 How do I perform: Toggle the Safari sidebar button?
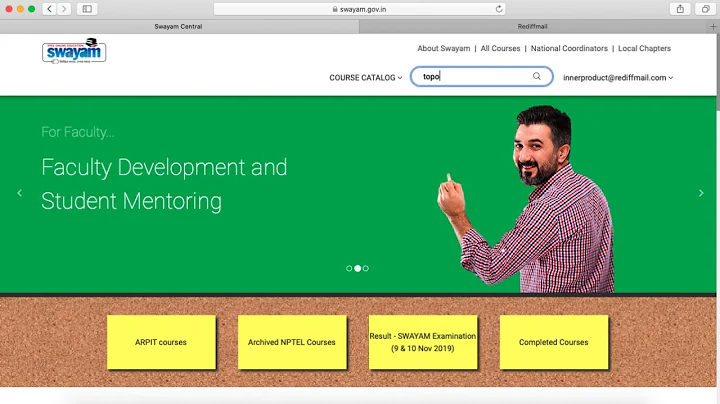click(87, 9)
